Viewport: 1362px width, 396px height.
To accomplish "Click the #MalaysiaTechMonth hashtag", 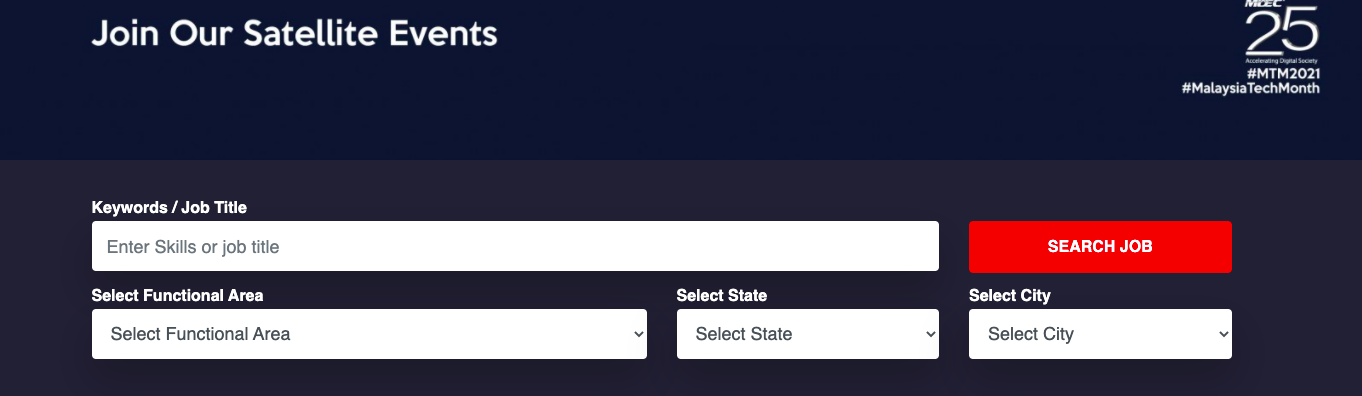I will 1250,88.
